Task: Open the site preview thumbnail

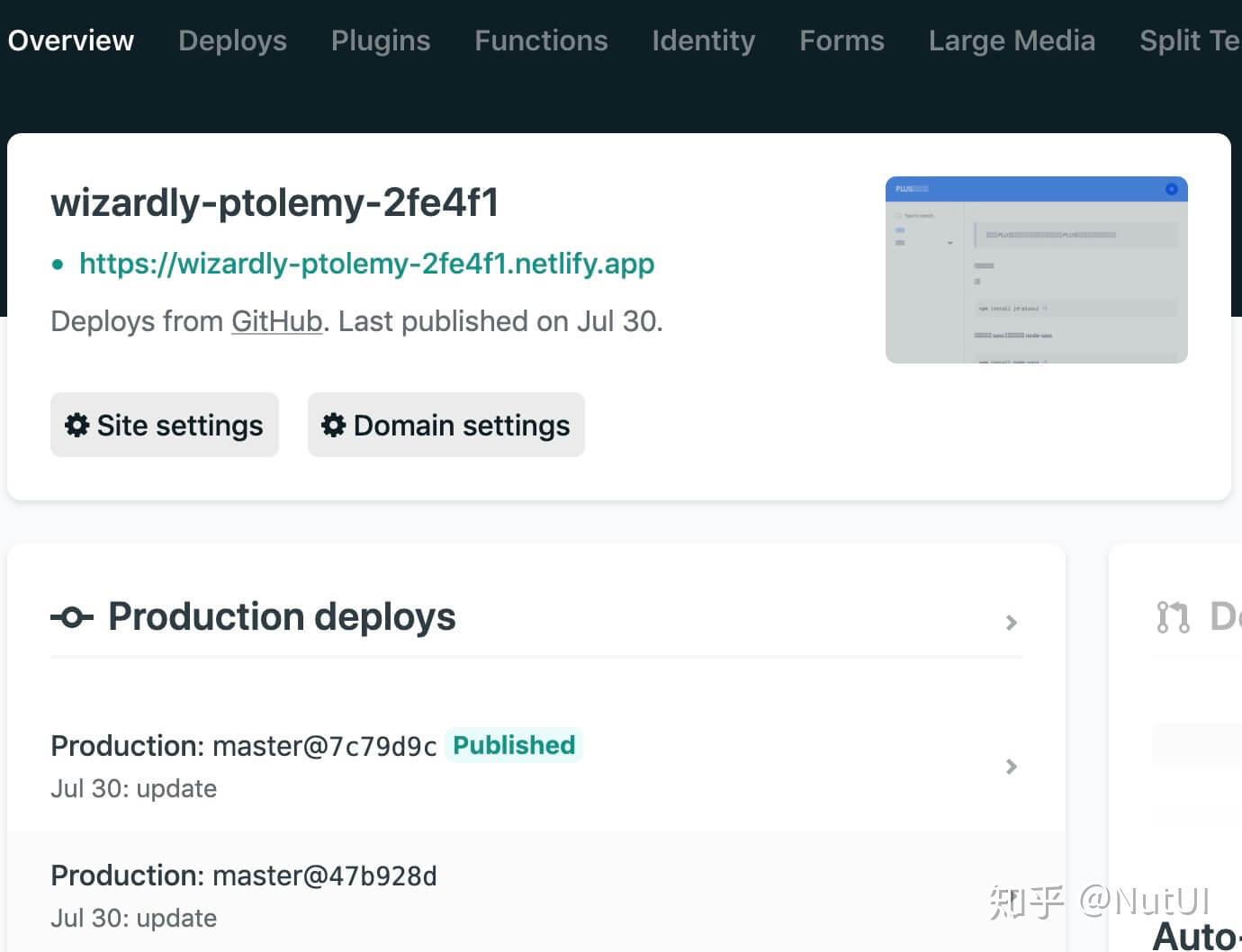Action: [x=1036, y=270]
